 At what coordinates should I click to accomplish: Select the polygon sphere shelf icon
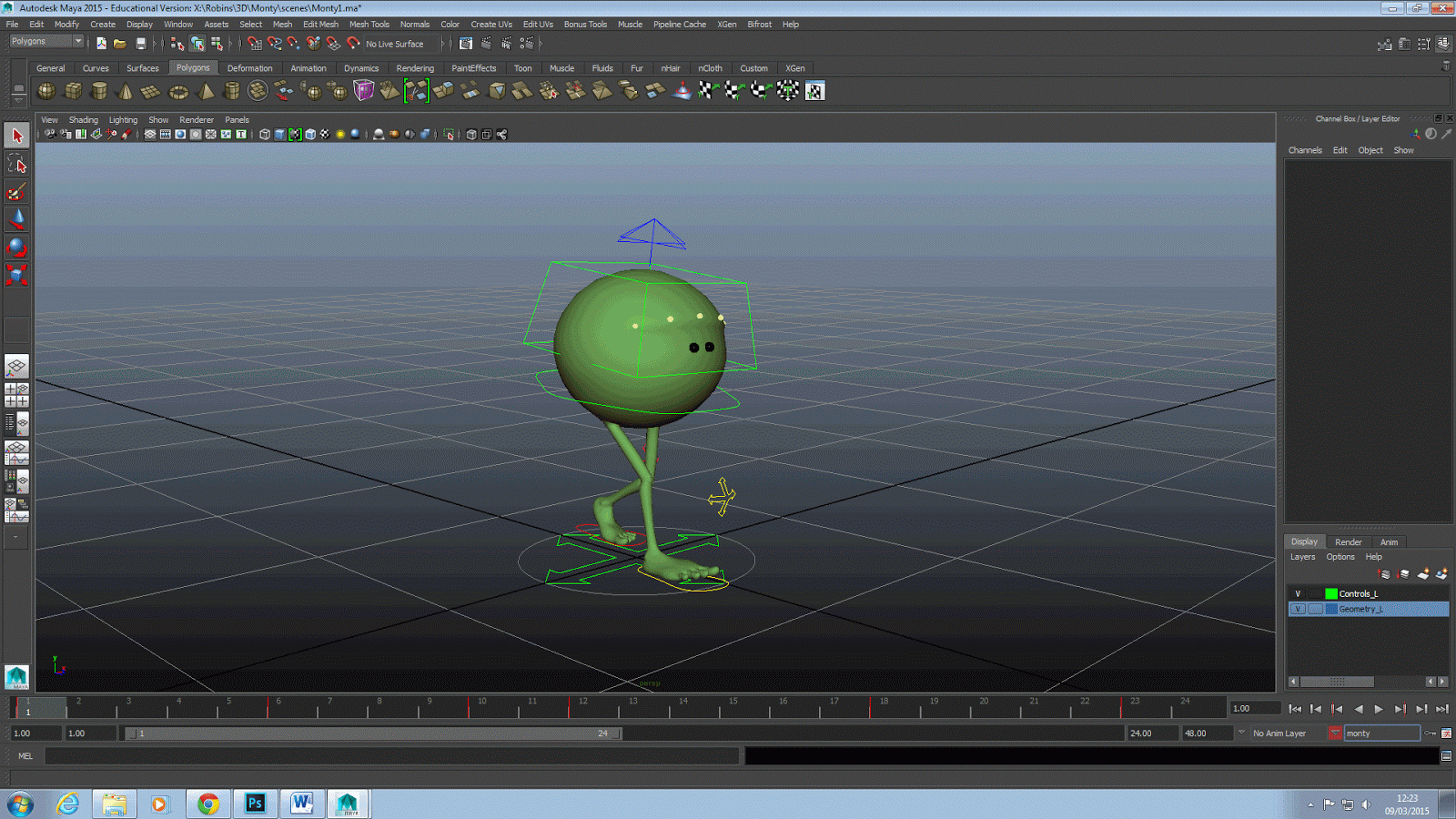click(45, 91)
